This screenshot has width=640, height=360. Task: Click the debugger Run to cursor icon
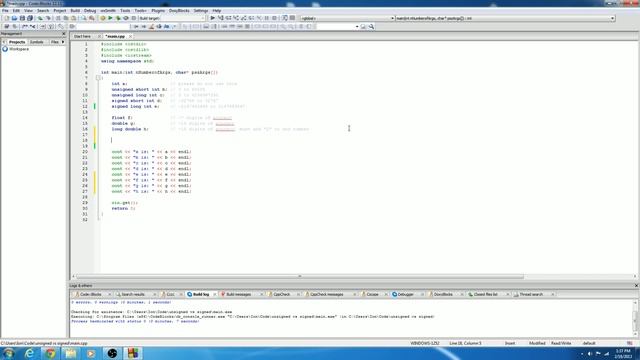tap(220, 18)
